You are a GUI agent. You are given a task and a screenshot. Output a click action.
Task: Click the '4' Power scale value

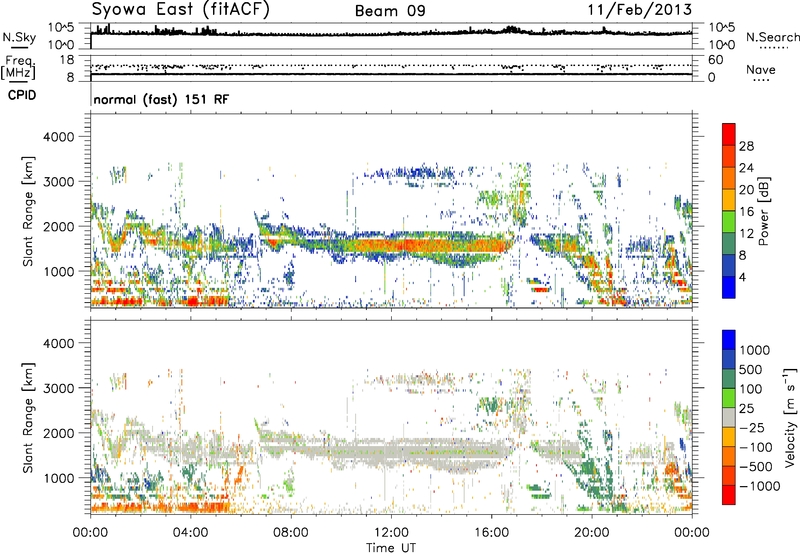pyautogui.click(x=743, y=277)
